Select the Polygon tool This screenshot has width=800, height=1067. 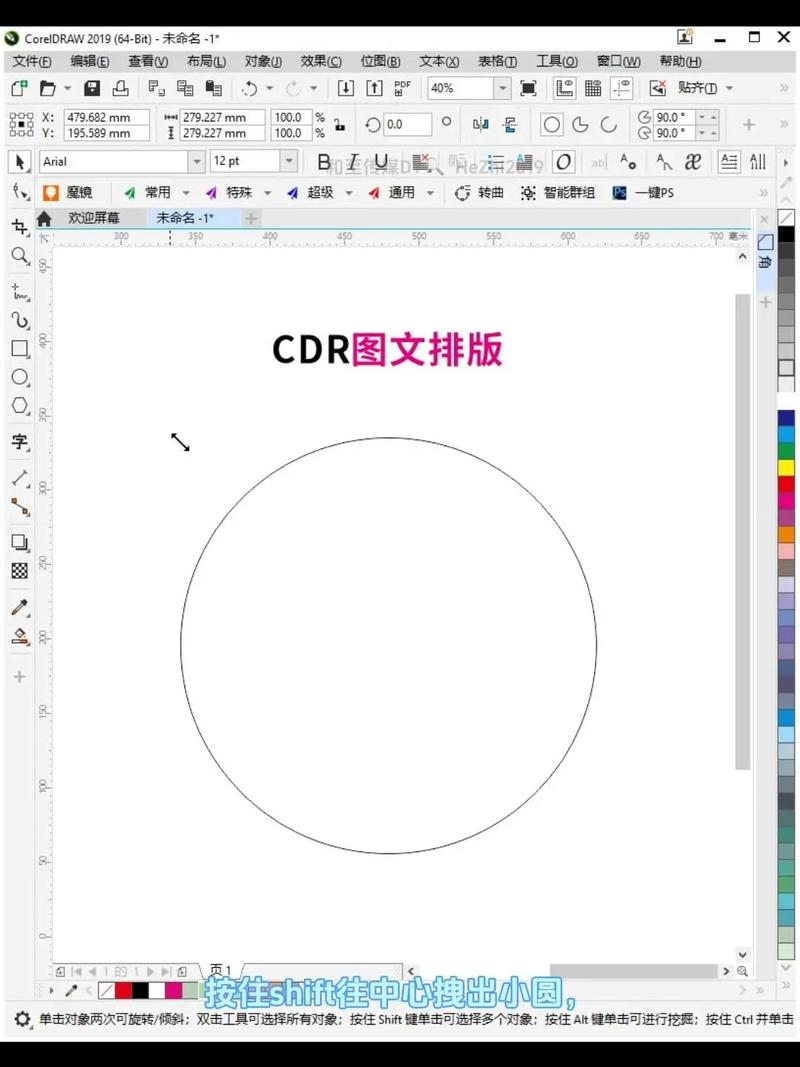tap(19, 405)
